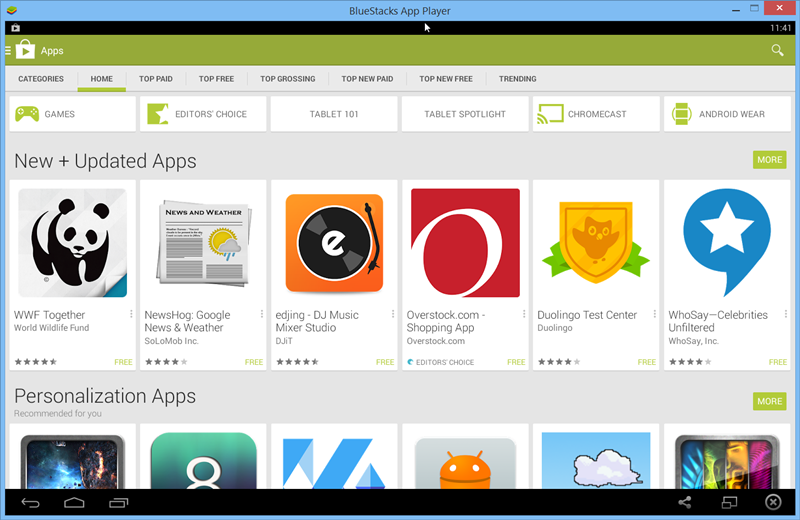Minimize the BlueStacks App Player window
800x520 pixels.
(x=736, y=10)
